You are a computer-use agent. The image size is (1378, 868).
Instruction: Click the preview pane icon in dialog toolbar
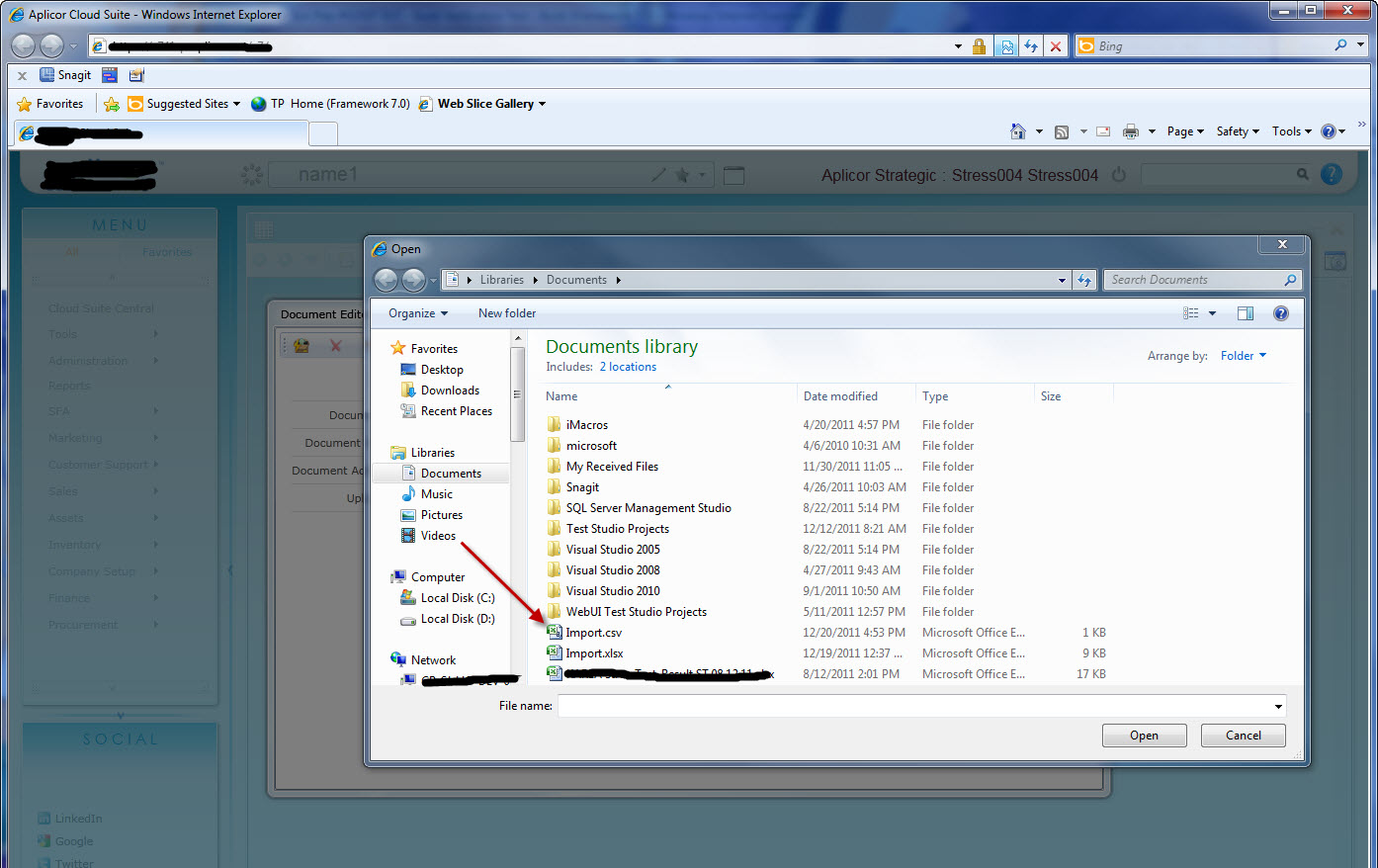pyautogui.click(x=1245, y=313)
